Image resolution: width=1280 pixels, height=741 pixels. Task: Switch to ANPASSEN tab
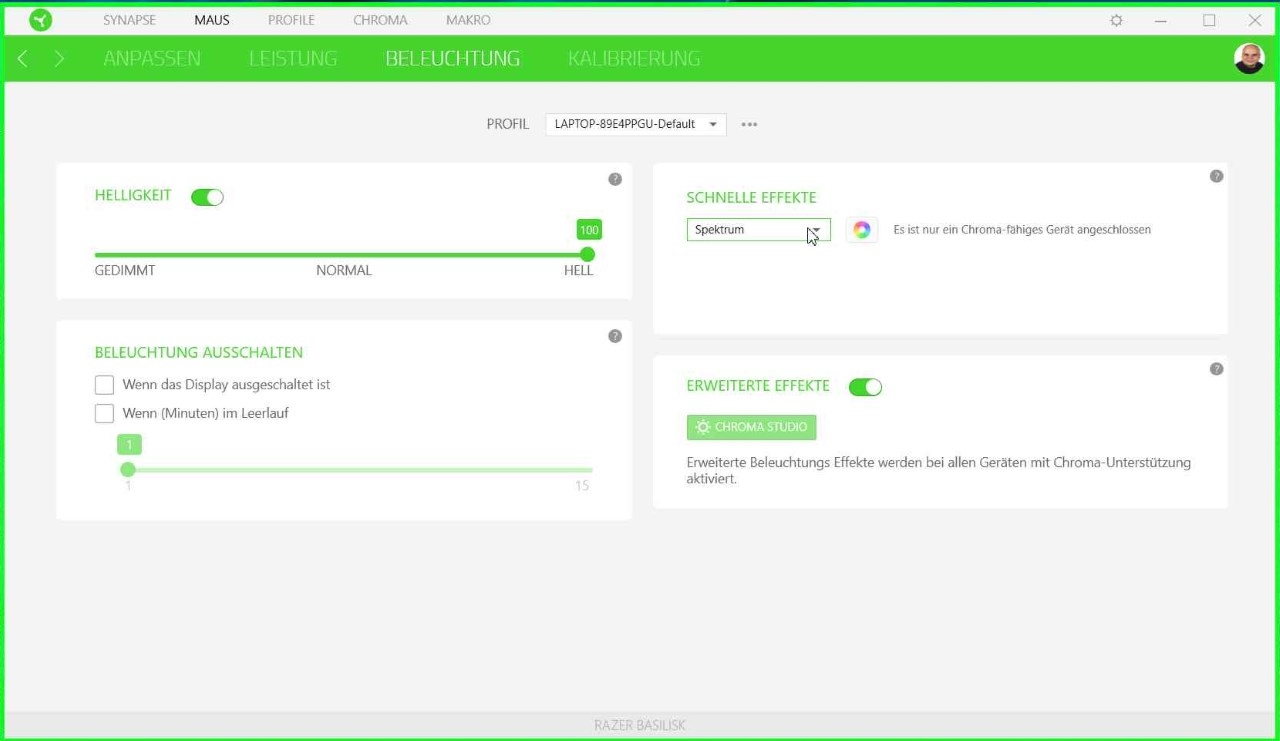(x=152, y=59)
